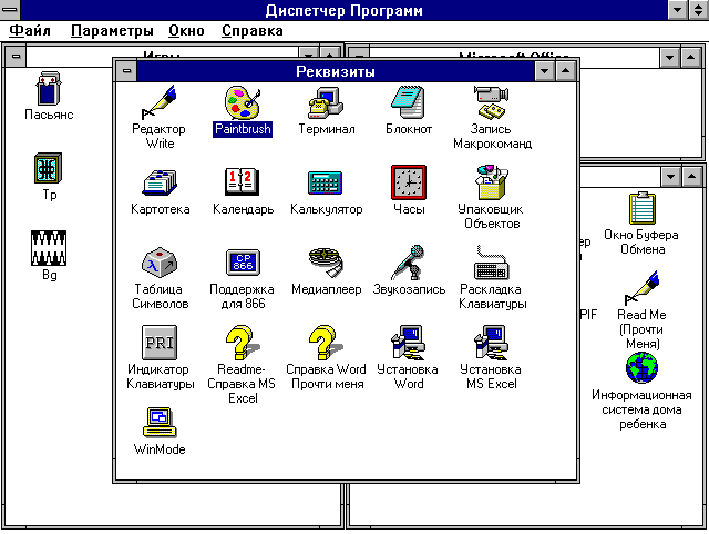Minimize the window containing Окно Буфера Обмена
The height and width of the screenshot is (534, 709).
(x=671, y=177)
